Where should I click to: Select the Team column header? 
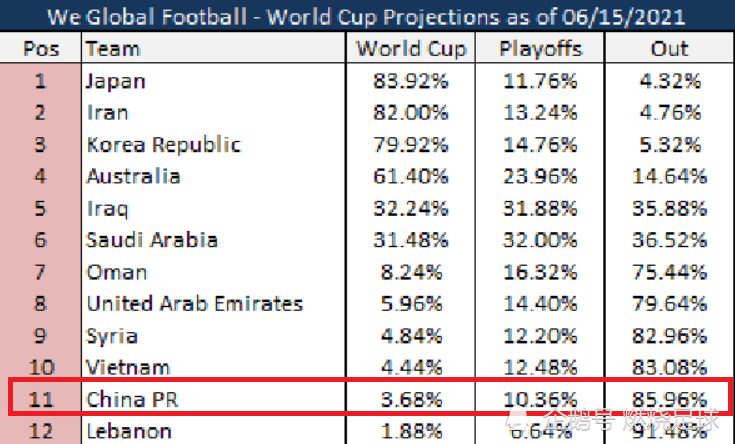213,48
